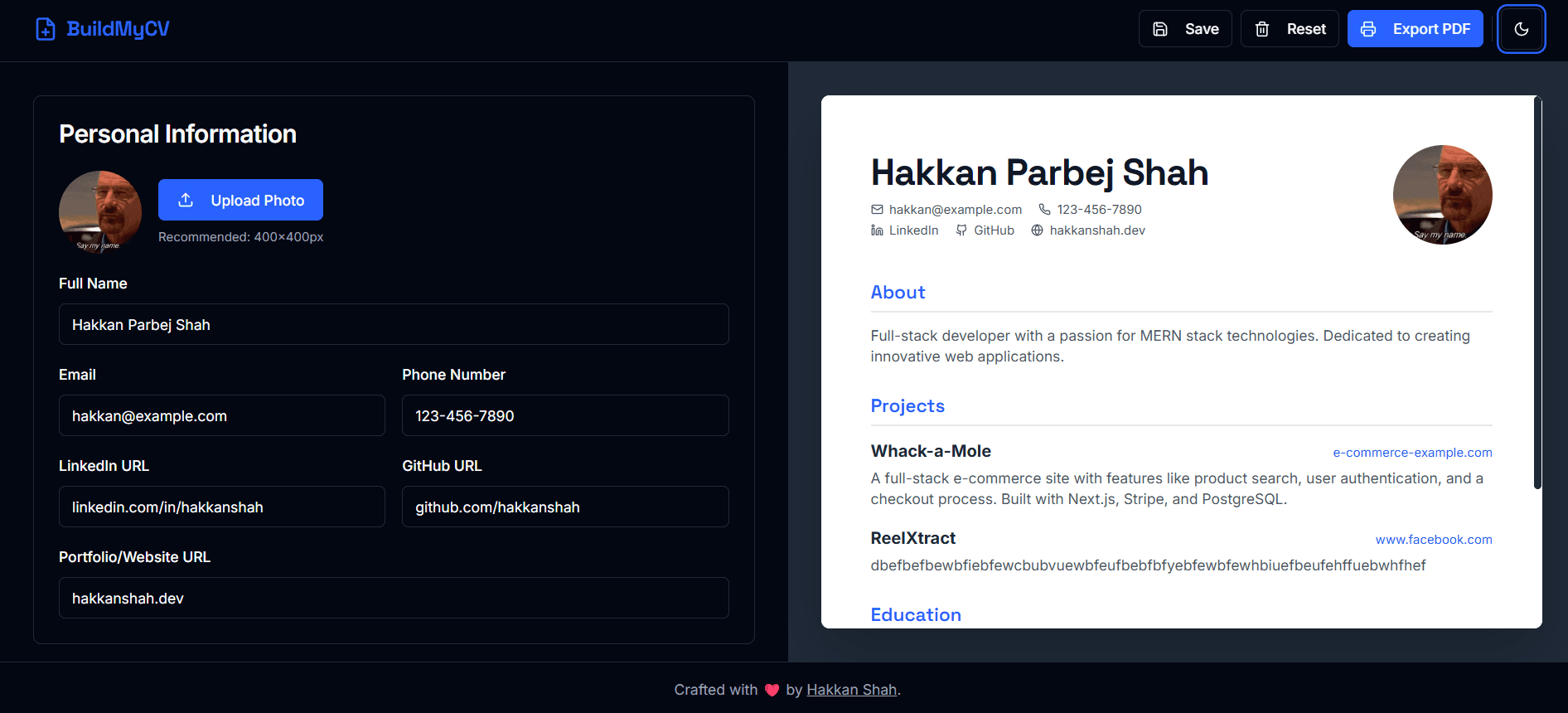Click the hakkanshah.dev website link in the preview

point(1096,230)
